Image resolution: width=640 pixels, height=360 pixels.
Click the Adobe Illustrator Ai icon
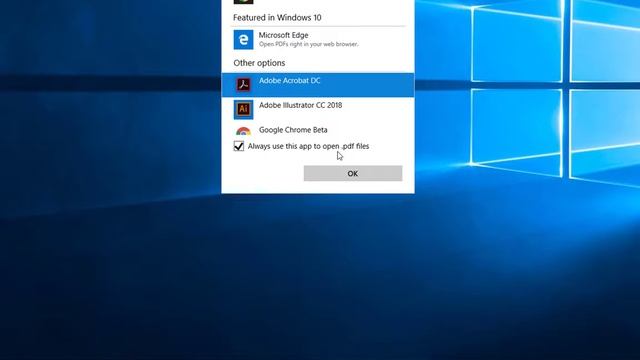coord(243,109)
